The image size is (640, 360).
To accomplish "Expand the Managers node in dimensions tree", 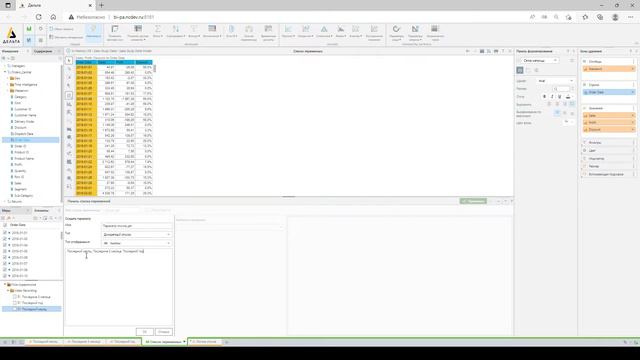I will pyautogui.click(x=5, y=66).
